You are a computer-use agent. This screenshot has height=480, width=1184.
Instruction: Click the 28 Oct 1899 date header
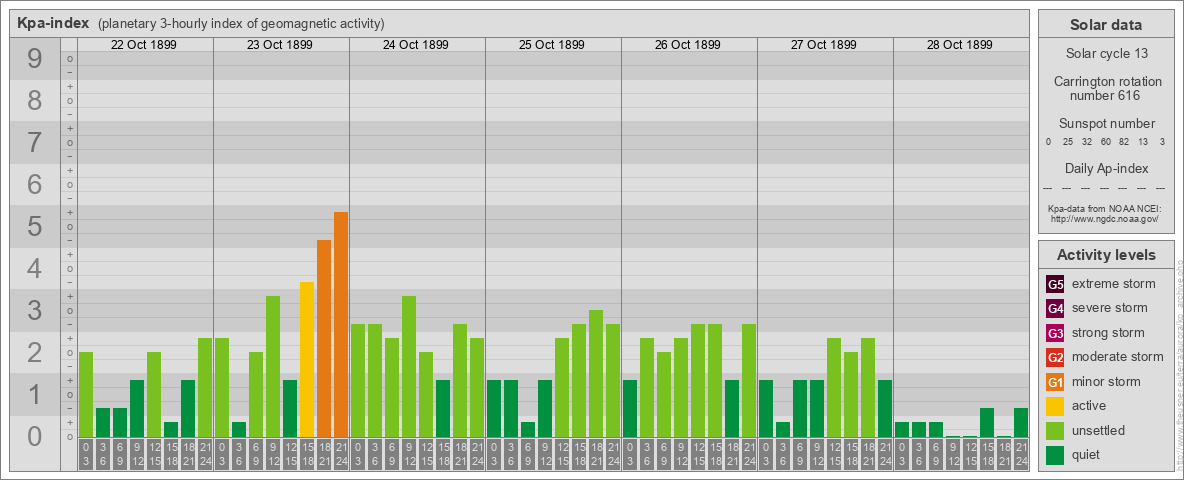tap(959, 45)
